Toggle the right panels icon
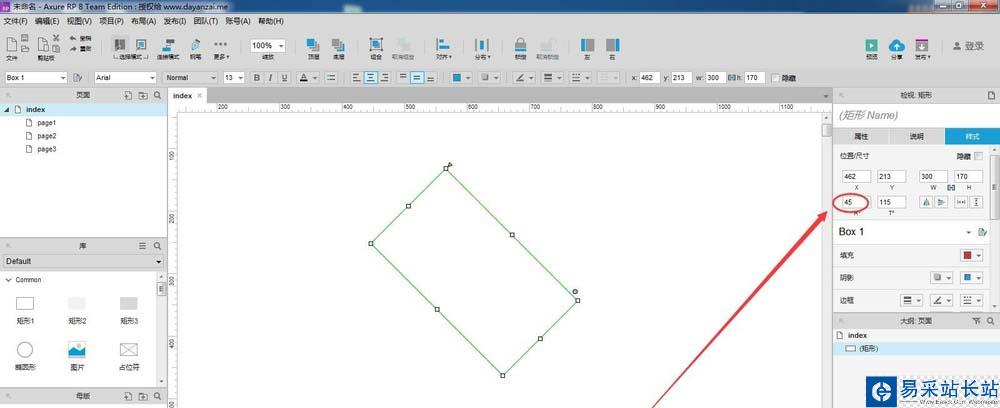 pyautogui.click(x=613, y=45)
